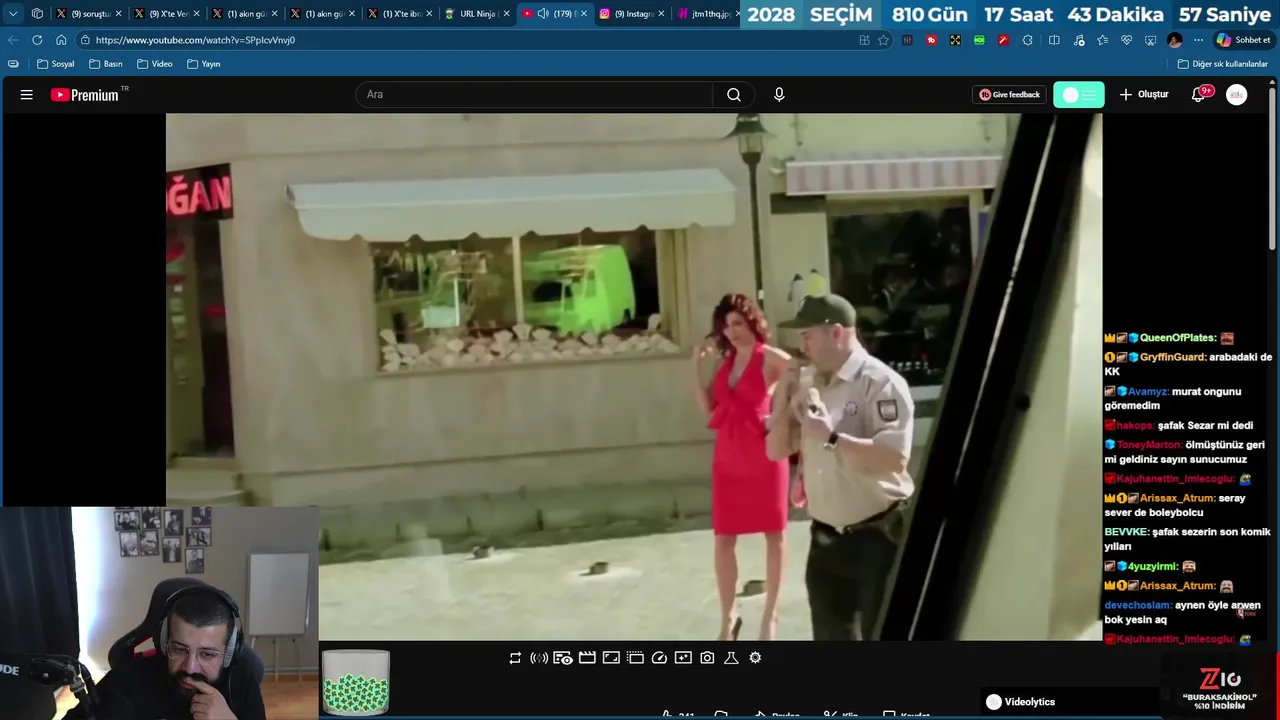
Task: Open the red TubeBuddy extension icon
Action: coord(931,40)
